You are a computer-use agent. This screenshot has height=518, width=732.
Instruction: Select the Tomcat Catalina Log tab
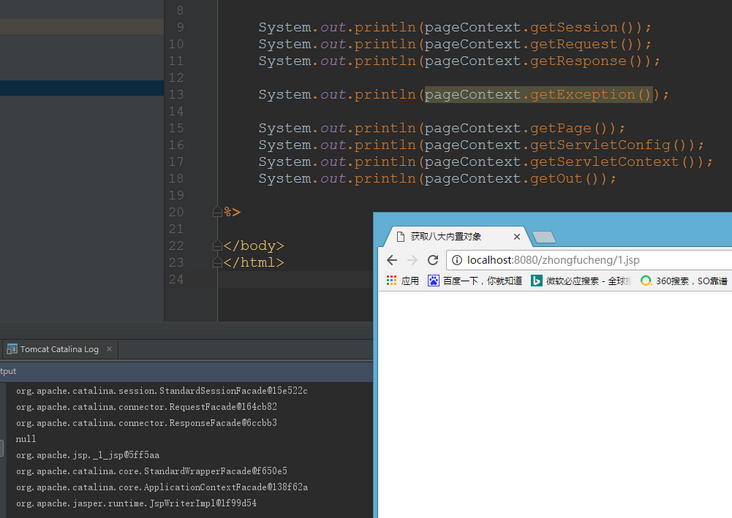tap(58, 349)
